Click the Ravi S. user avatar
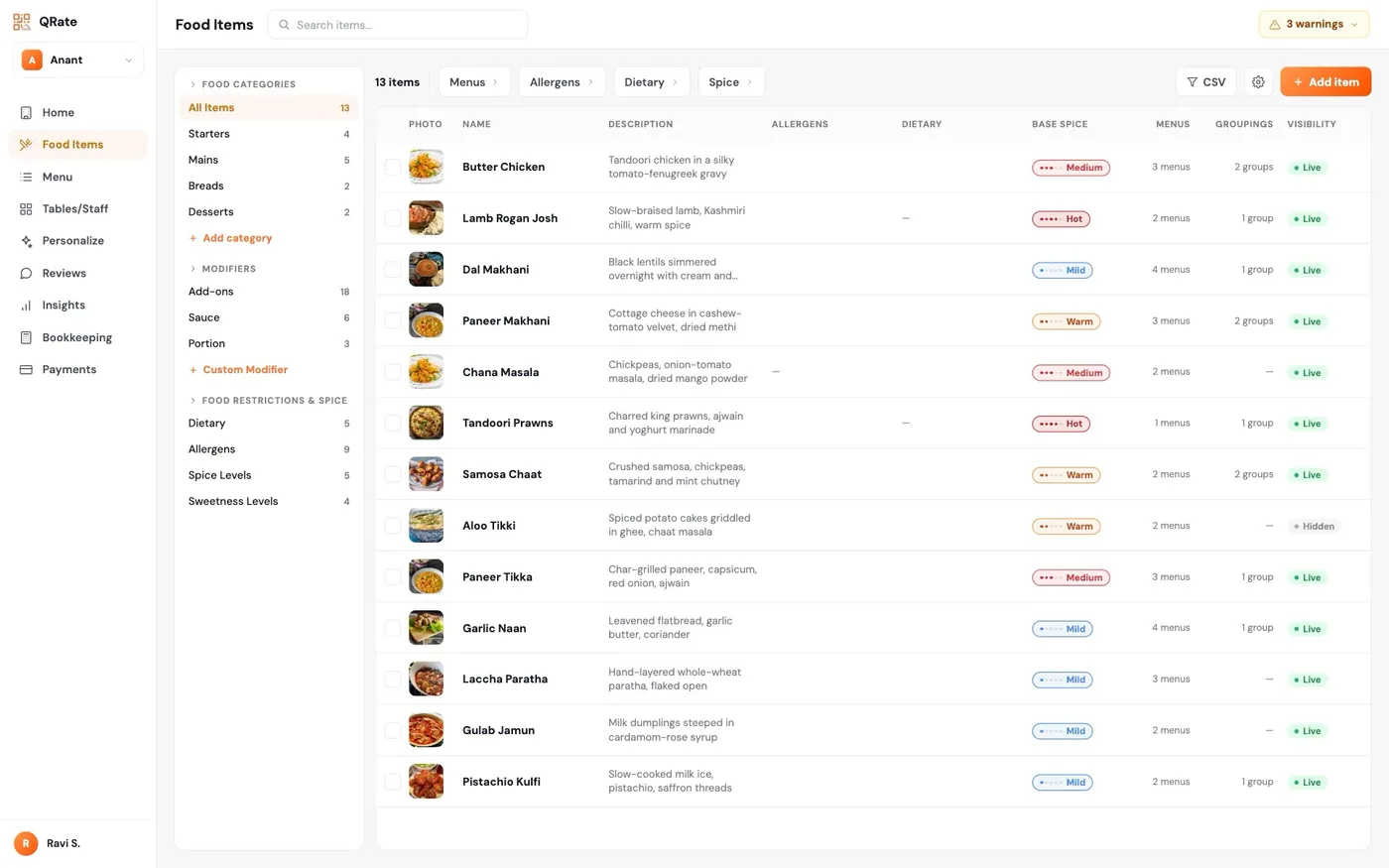Viewport: 1389px width, 868px height. pyautogui.click(x=26, y=843)
